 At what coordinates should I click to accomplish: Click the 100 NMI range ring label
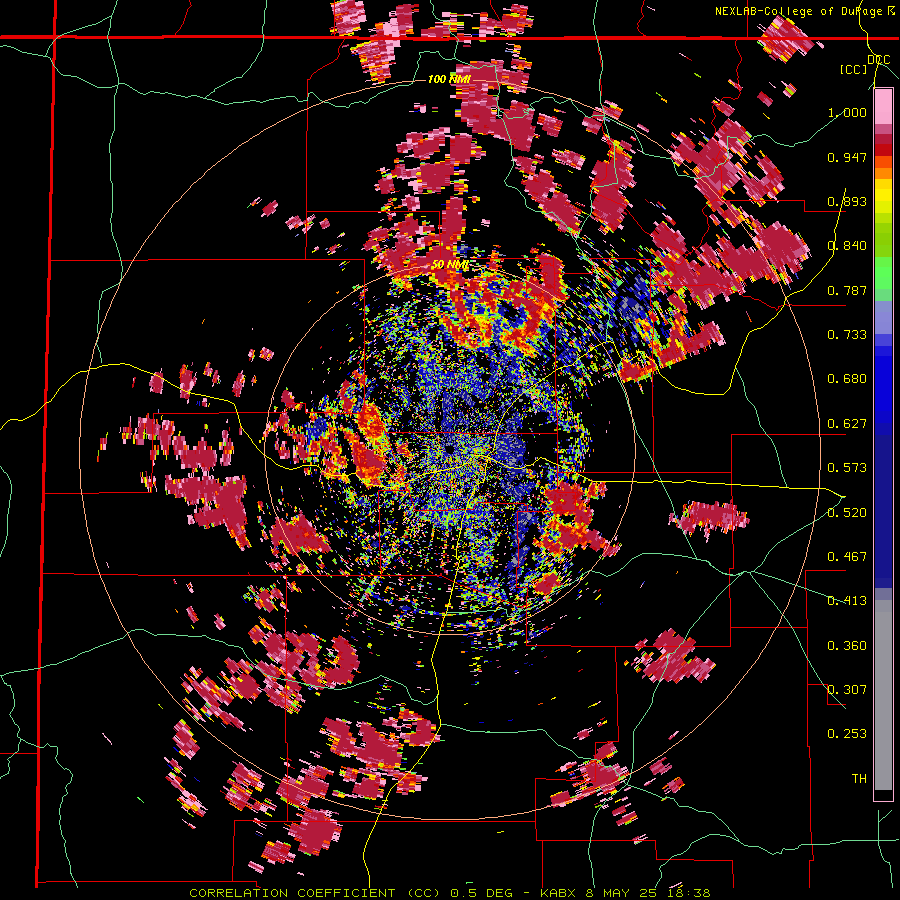coord(449,79)
